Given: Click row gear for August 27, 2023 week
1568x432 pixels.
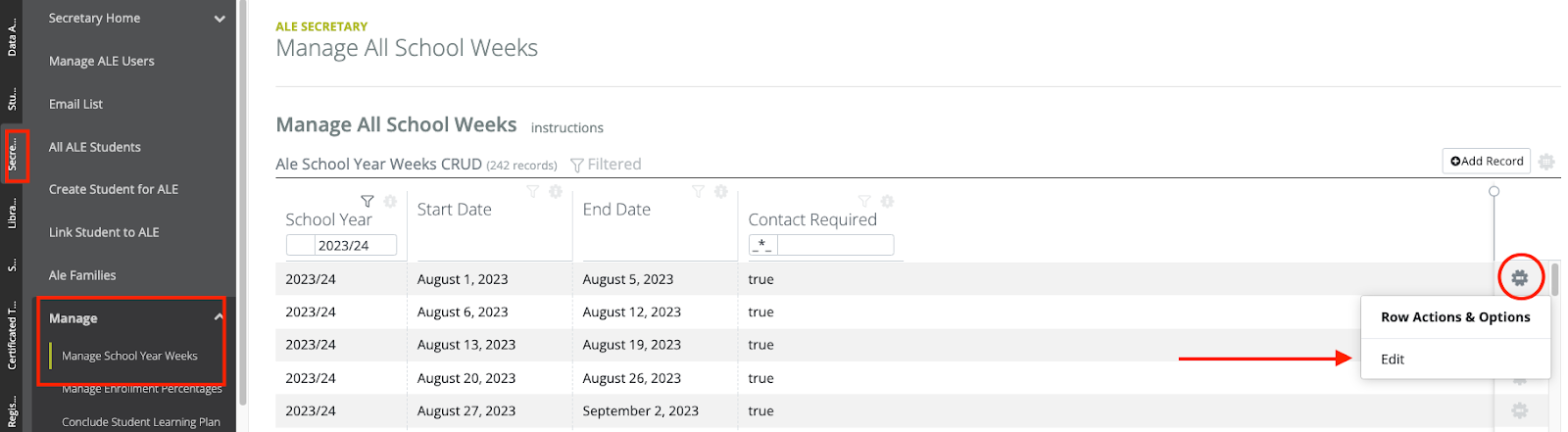Looking at the screenshot, I should (x=1519, y=410).
